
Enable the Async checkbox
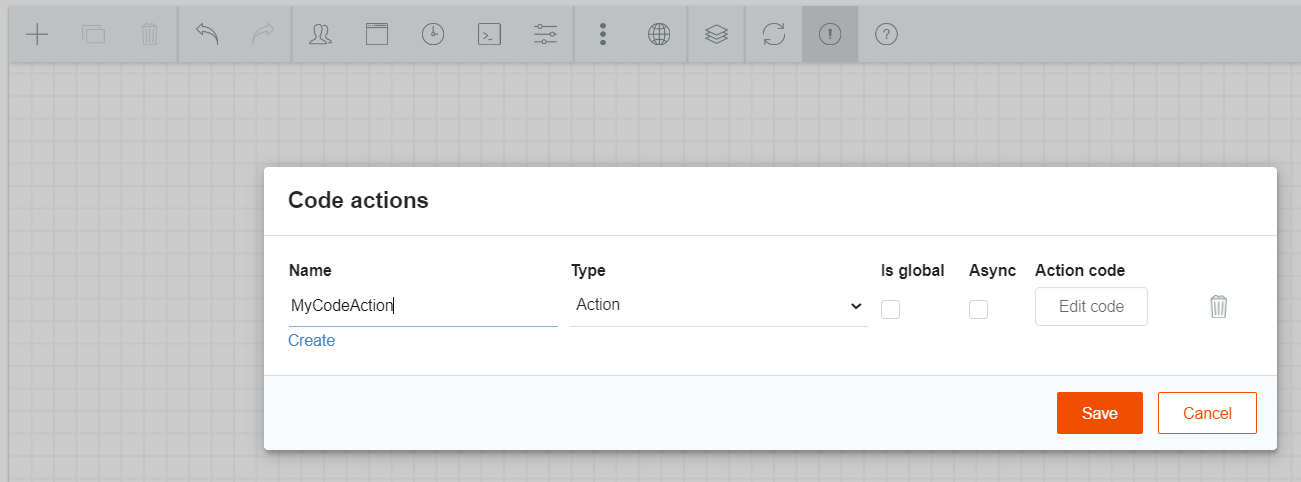978,309
